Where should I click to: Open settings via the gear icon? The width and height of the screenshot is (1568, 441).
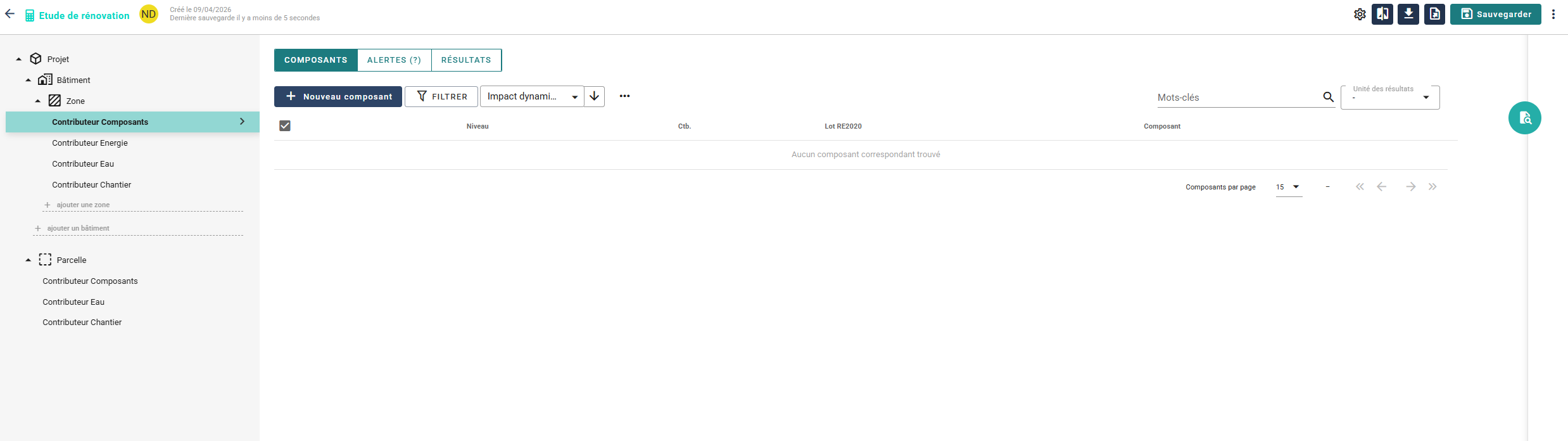(x=1360, y=14)
